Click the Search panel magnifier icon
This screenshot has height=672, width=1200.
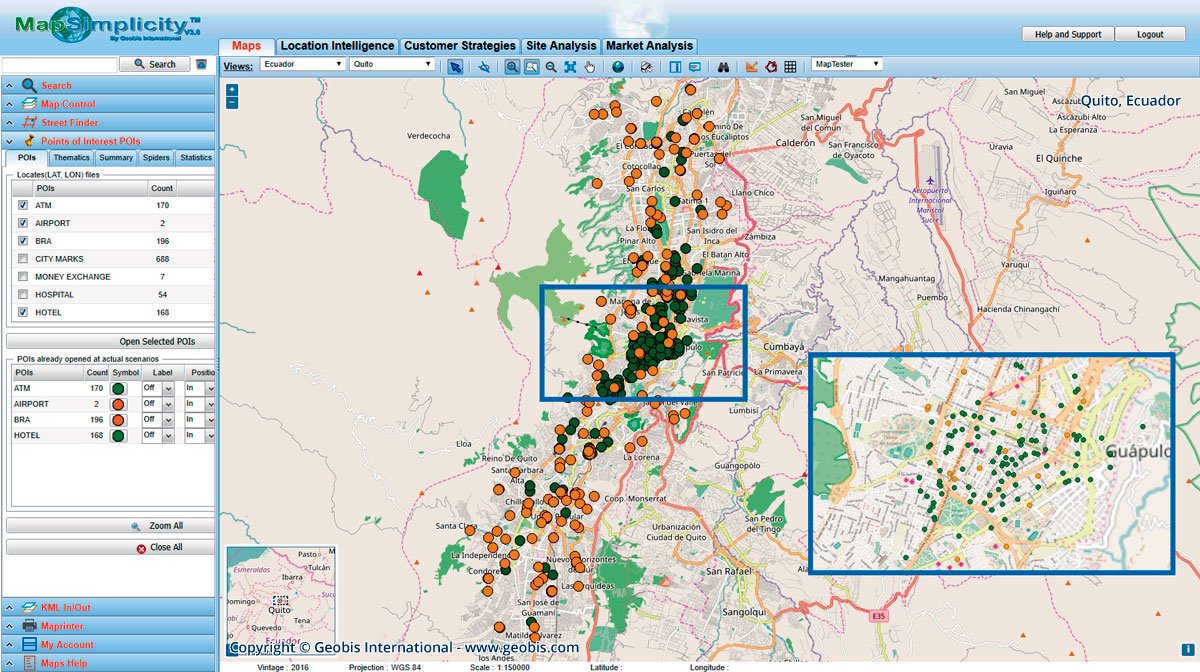29,86
